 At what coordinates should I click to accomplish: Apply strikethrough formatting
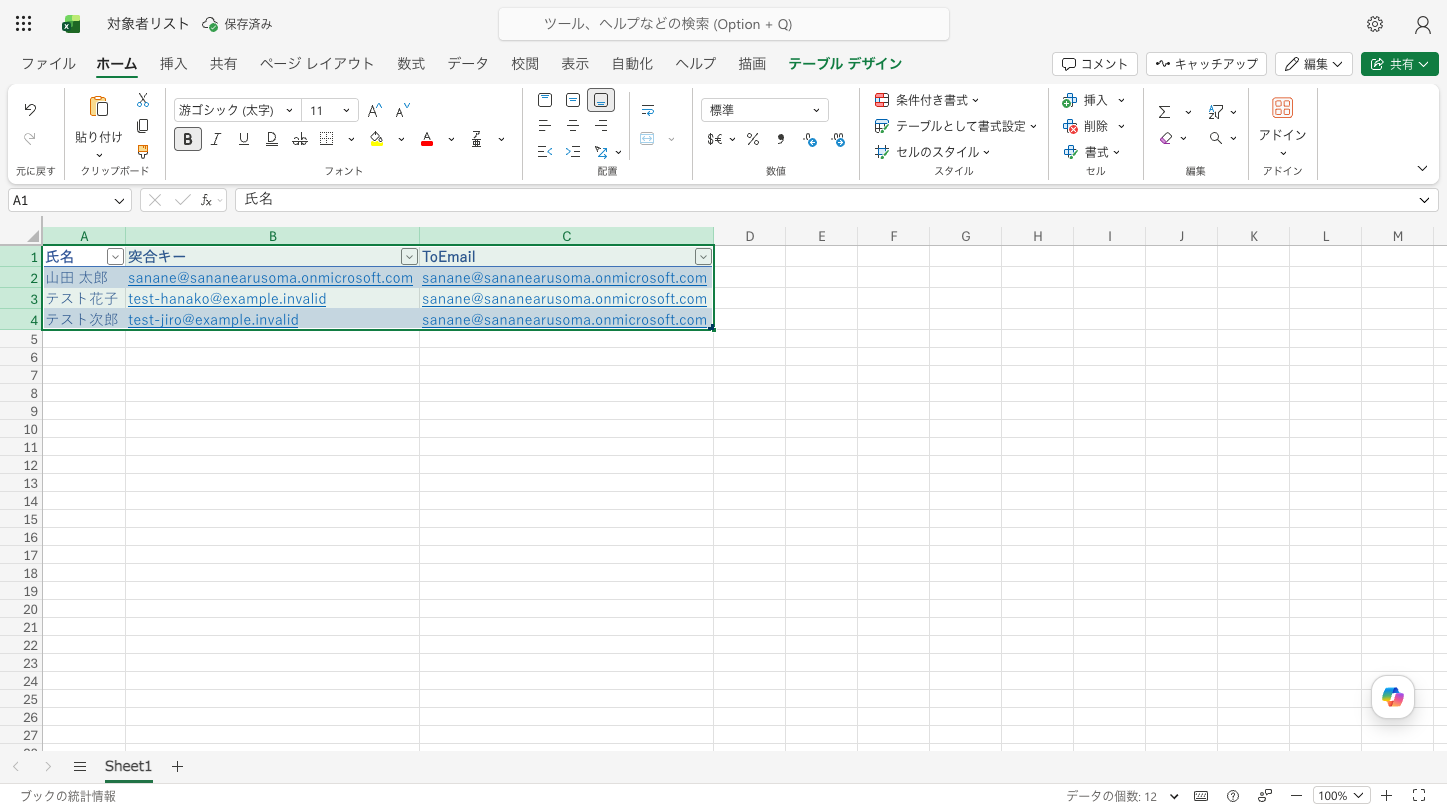pyautogui.click(x=300, y=139)
